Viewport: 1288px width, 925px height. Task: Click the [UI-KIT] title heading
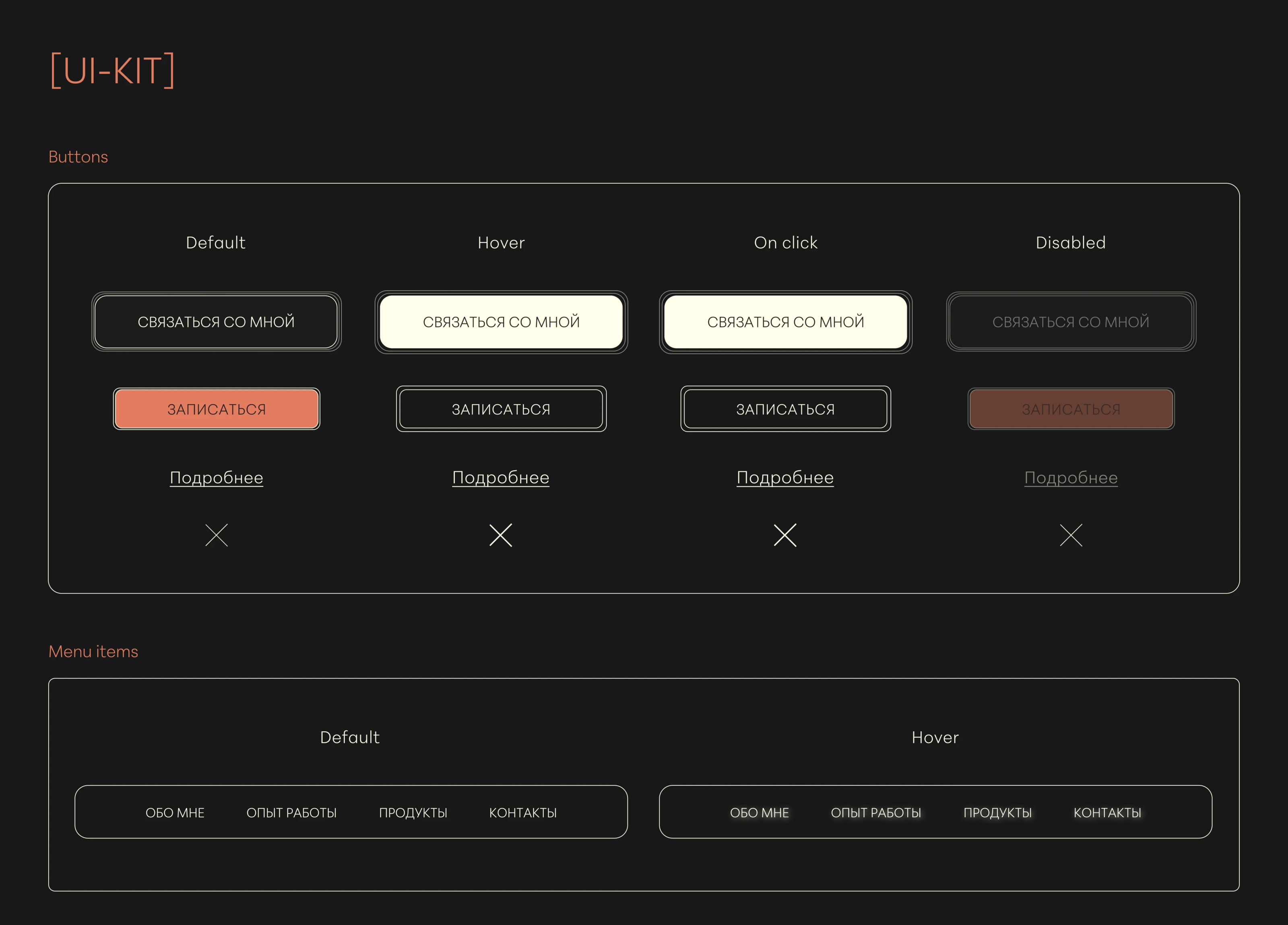tap(112, 70)
